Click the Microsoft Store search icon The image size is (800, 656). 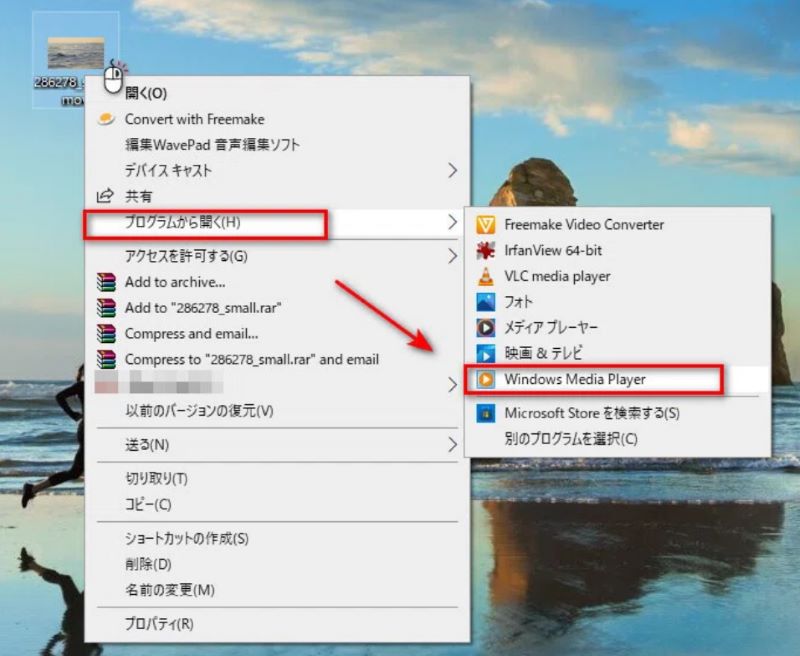487,413
